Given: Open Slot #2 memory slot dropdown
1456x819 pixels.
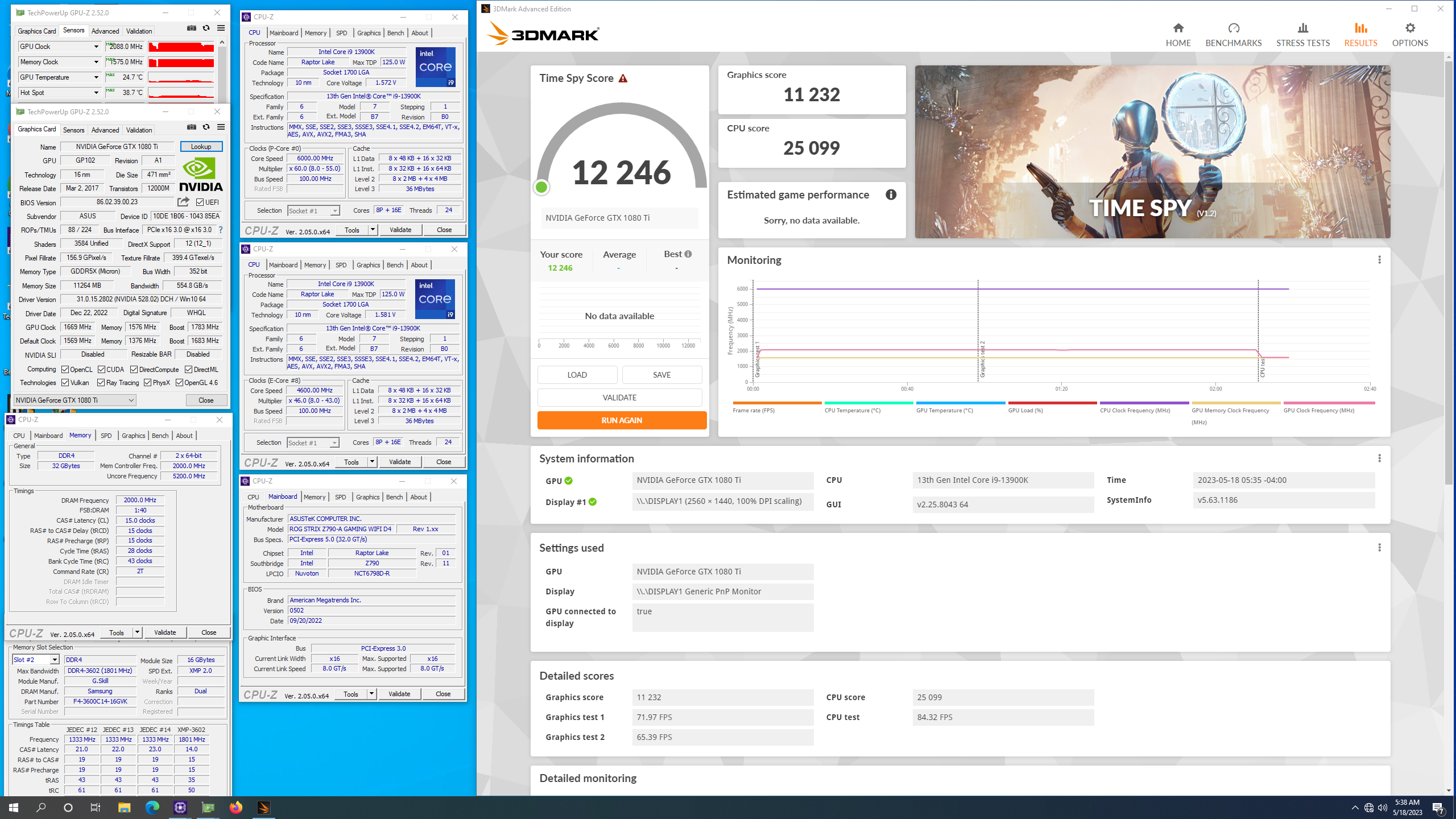Looking at the screenshot, I should coord(36,660).
